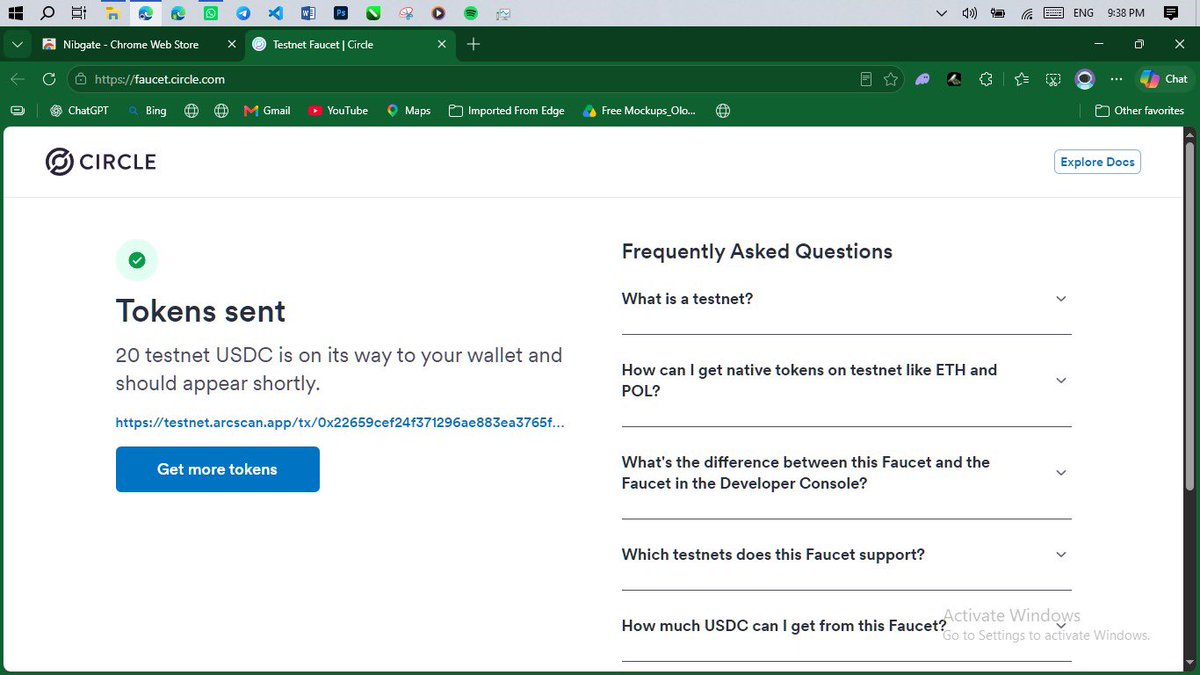Close the Testnet Faucet tab

pos(441,44)
